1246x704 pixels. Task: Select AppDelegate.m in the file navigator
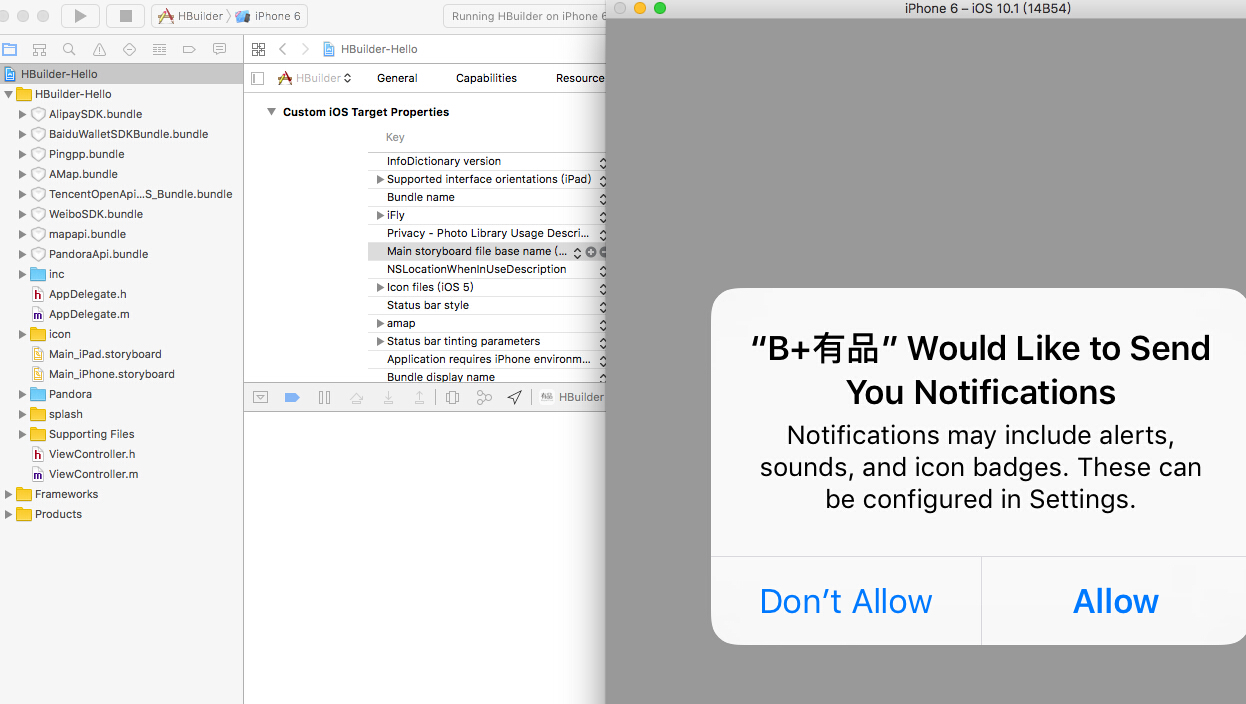coord(89,314)
